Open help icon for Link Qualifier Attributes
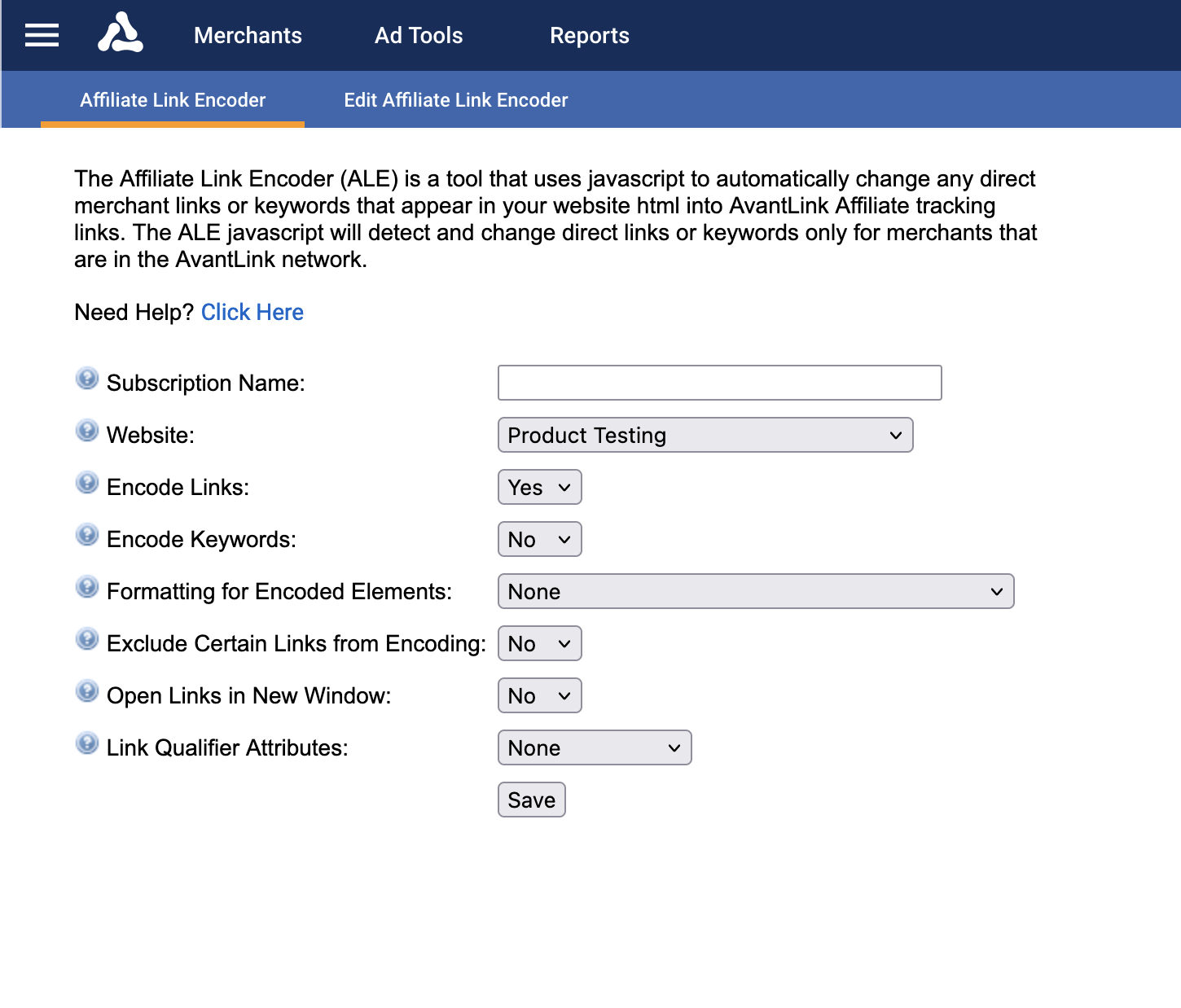1181x1008 pixels. pyautogui.click(x=87, y=743)
